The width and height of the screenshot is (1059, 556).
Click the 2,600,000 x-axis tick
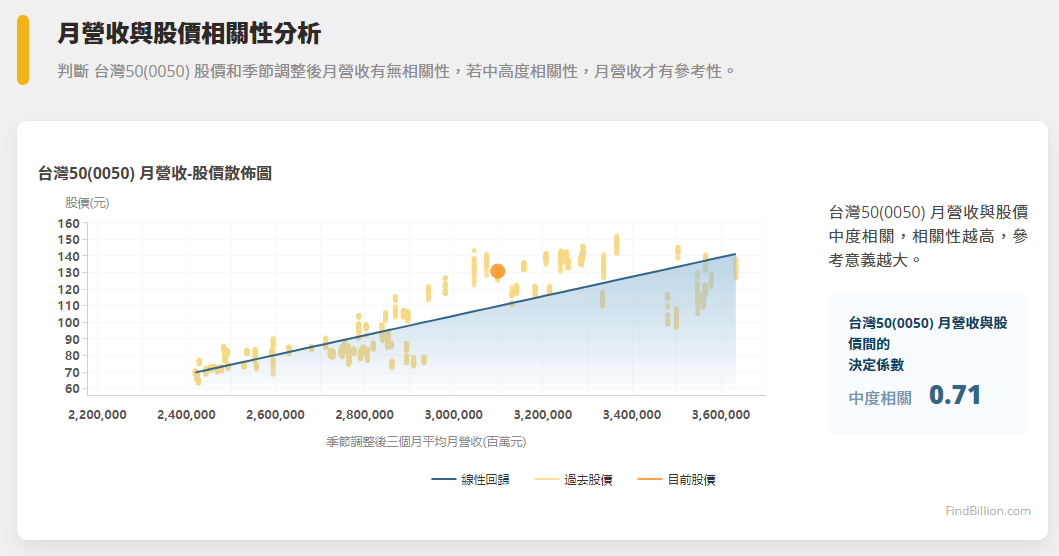tap(276, 415)
